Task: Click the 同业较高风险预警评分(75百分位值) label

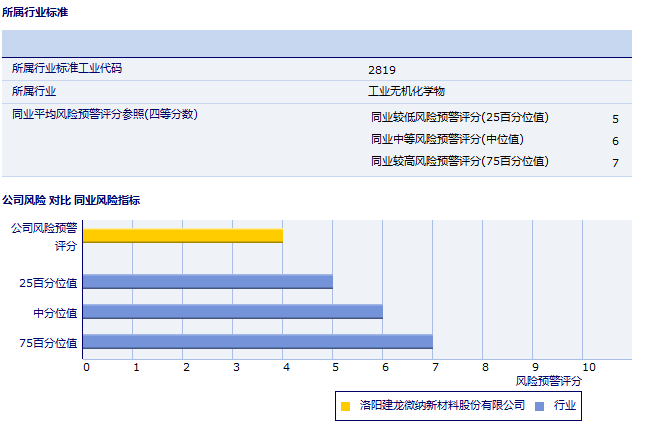Action: 460,161
